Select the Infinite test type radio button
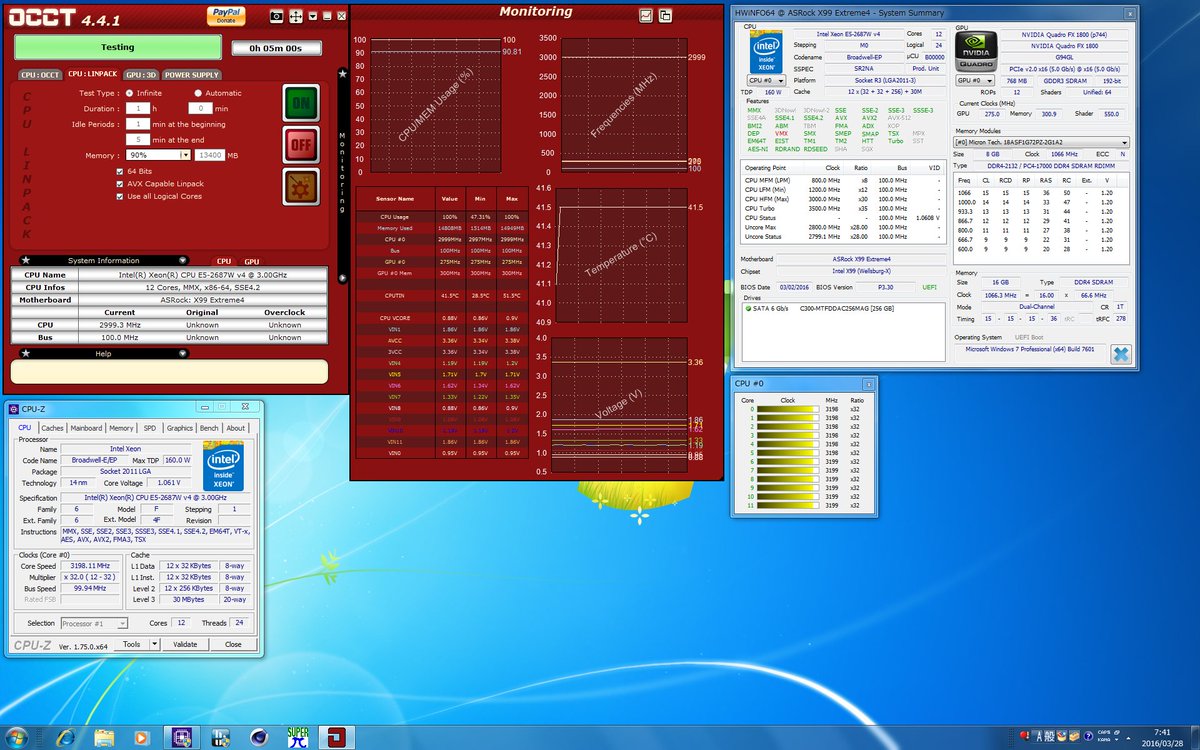The image size is (1200, 750). [x=129, y=93]
